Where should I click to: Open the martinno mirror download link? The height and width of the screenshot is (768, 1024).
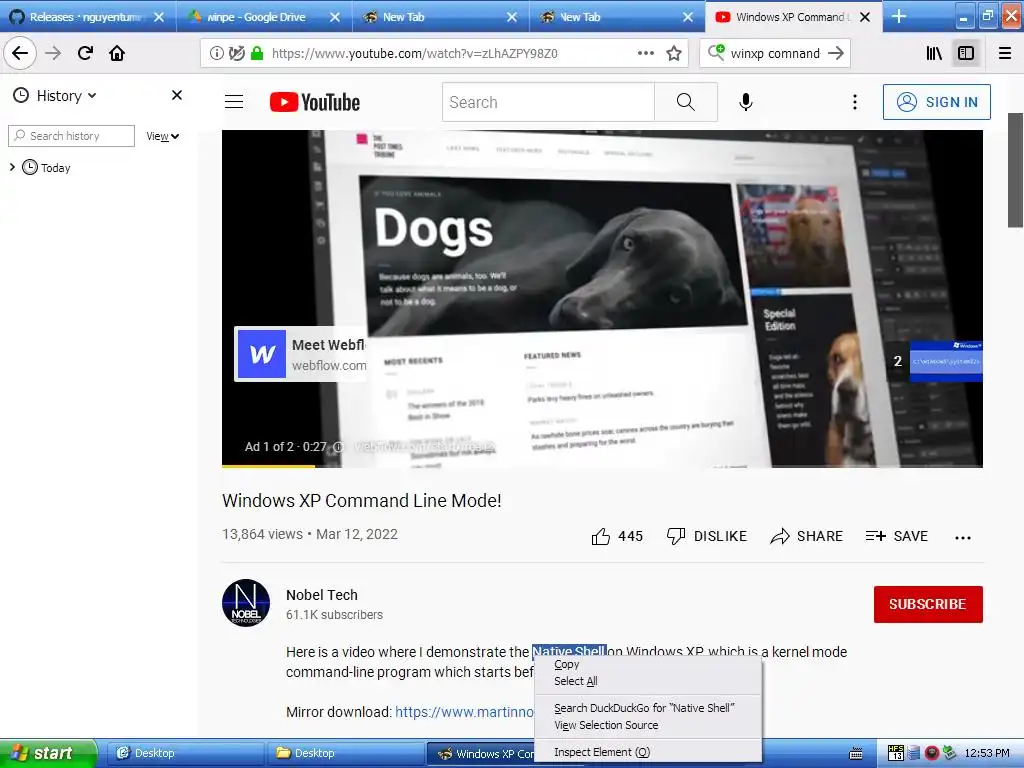pyautogui.click(x=464, y=712)
